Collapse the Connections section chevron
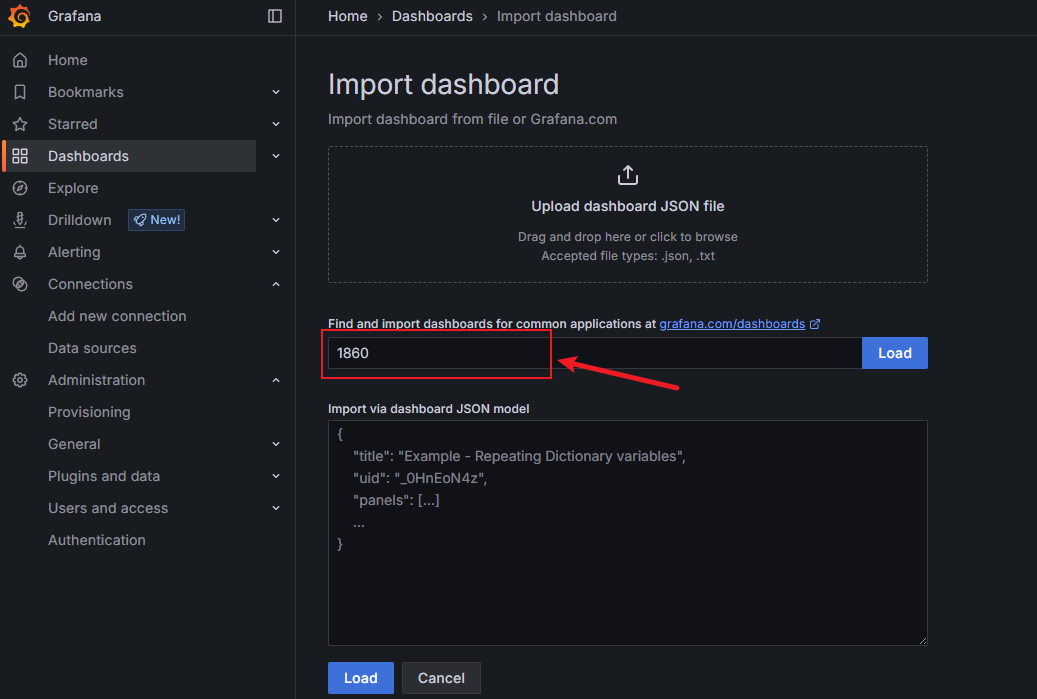Screen dimensions: 1037x699 click(276, 284)
